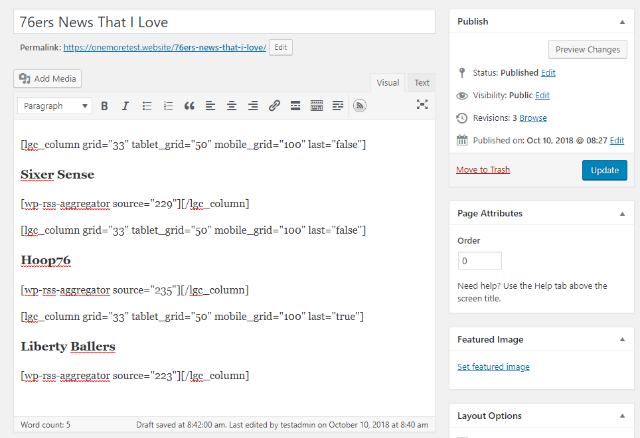Insert Read More tag
Image resolution: width=640 pixels, height=438 pixels.
[296, 106]
